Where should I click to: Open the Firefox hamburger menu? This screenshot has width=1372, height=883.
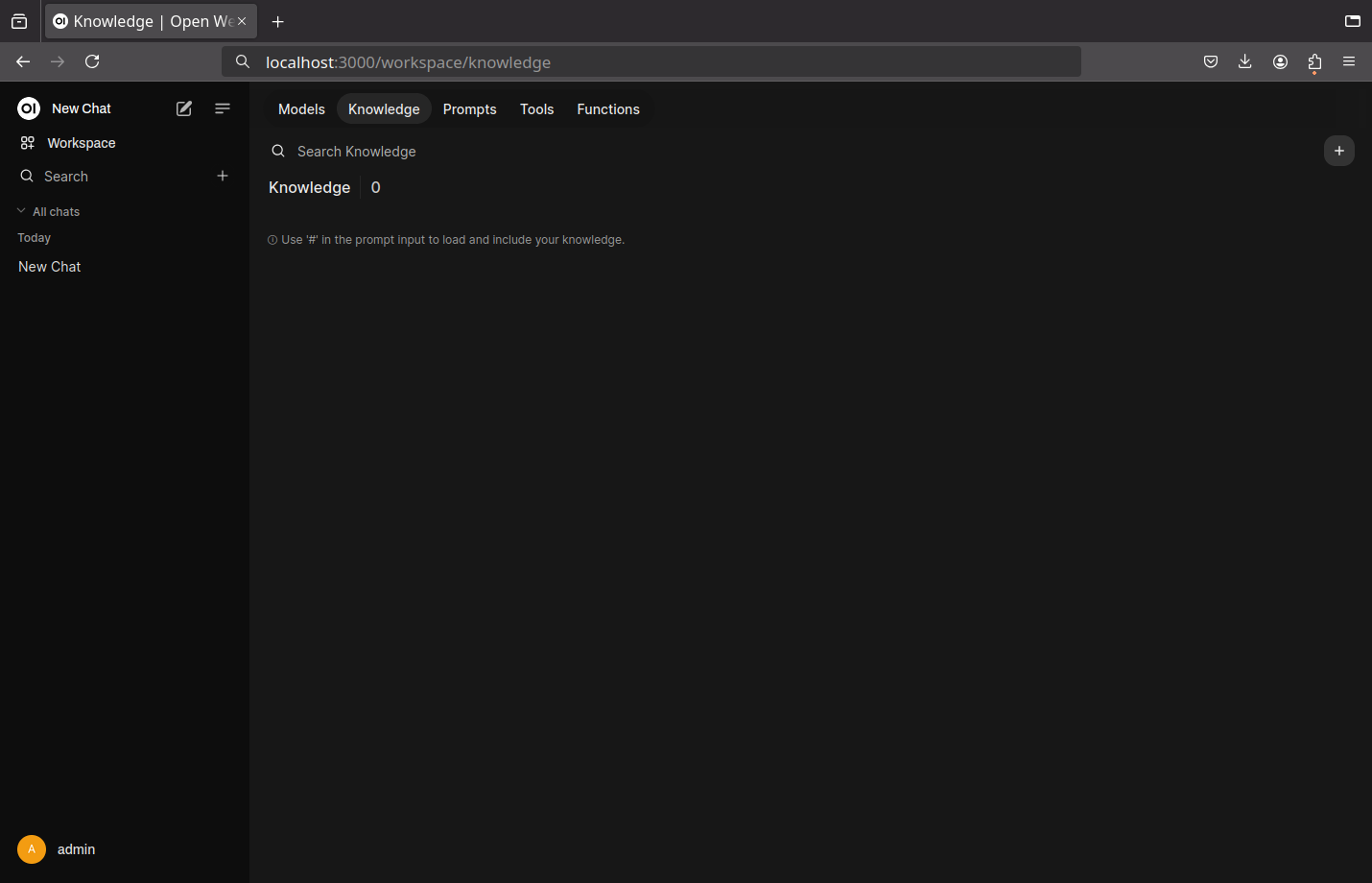click(x=1349, y=61)
